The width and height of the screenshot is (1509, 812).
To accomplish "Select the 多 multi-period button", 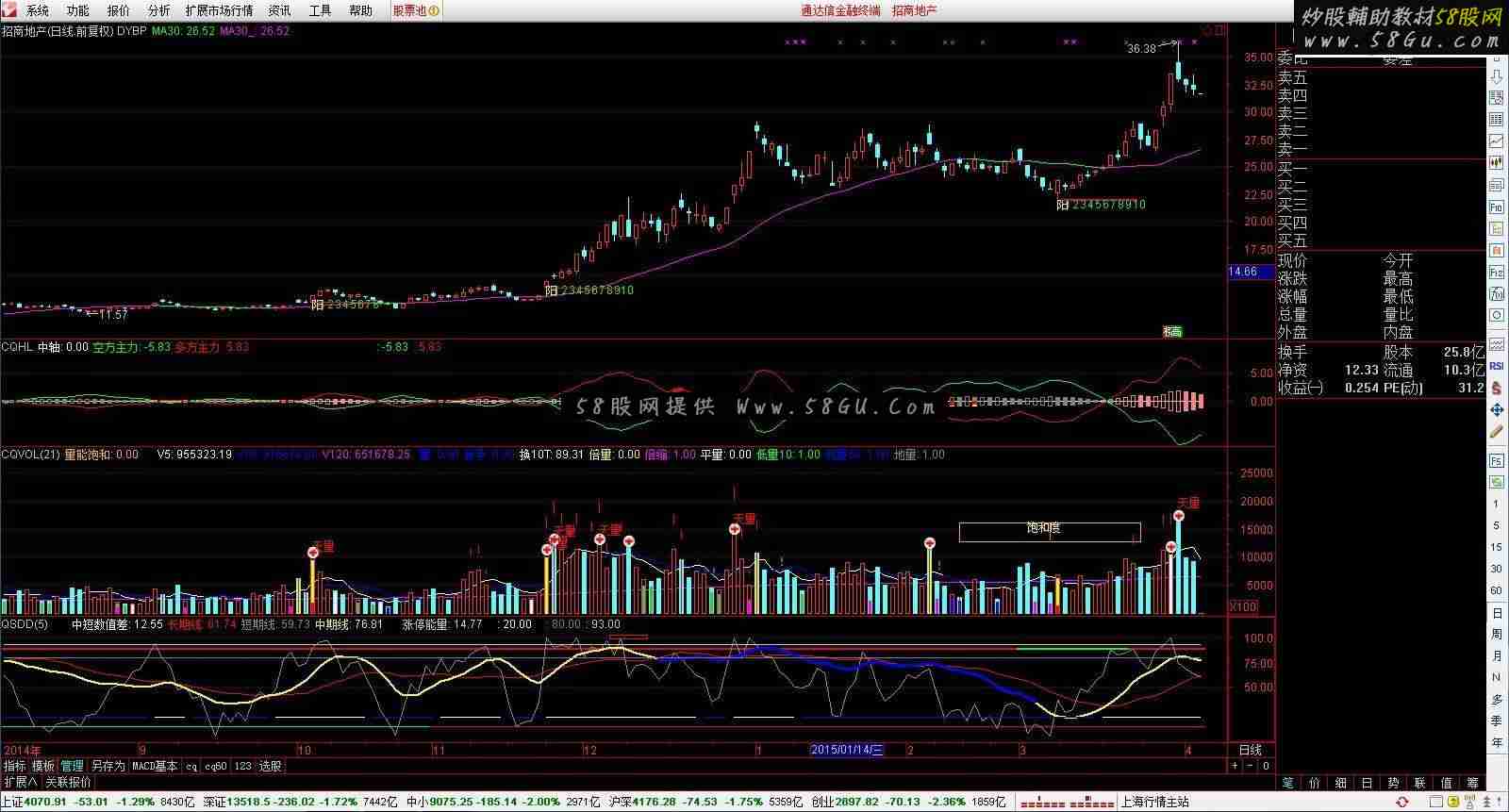I will 1497,700.
